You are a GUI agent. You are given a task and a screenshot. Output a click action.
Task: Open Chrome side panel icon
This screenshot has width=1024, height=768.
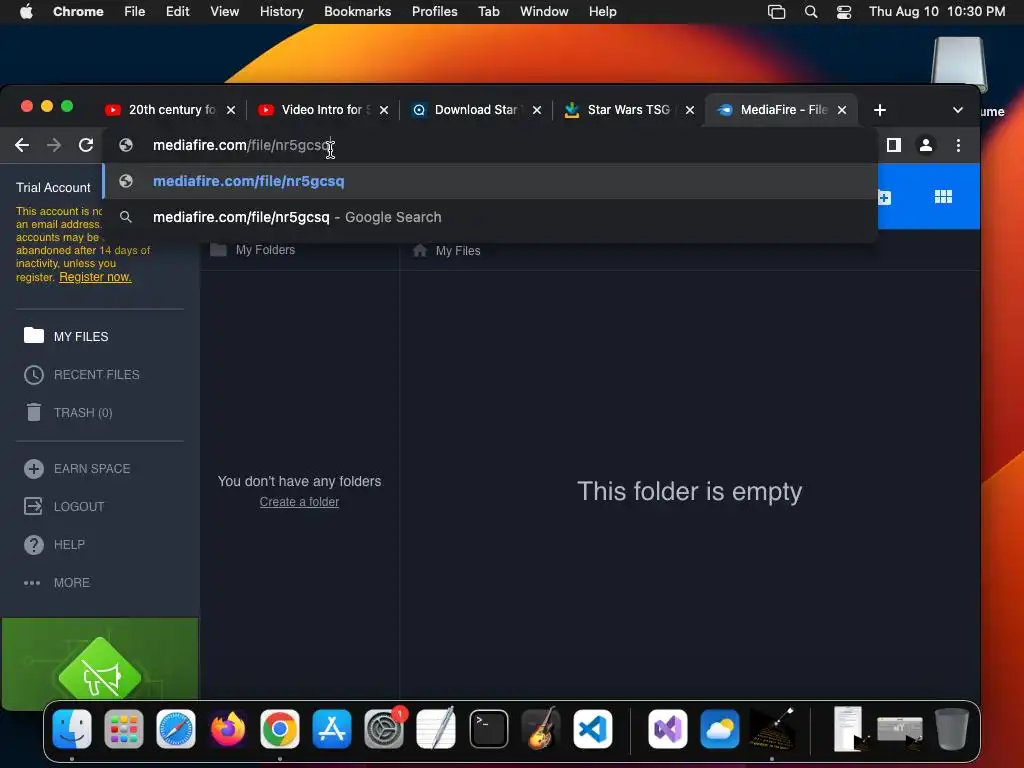tap(893, 145)
